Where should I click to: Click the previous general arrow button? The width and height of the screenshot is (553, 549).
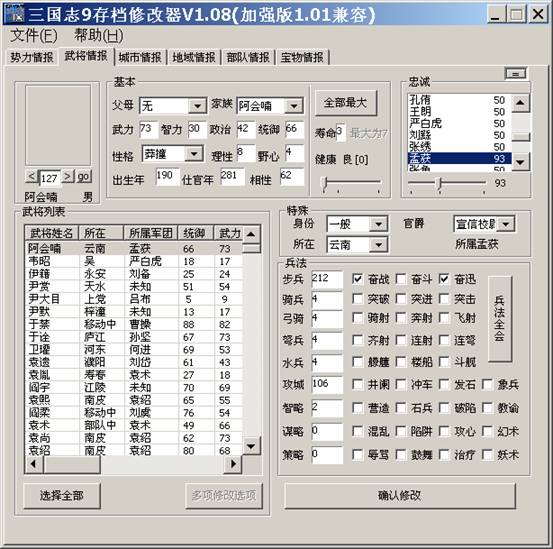point(31,176)
